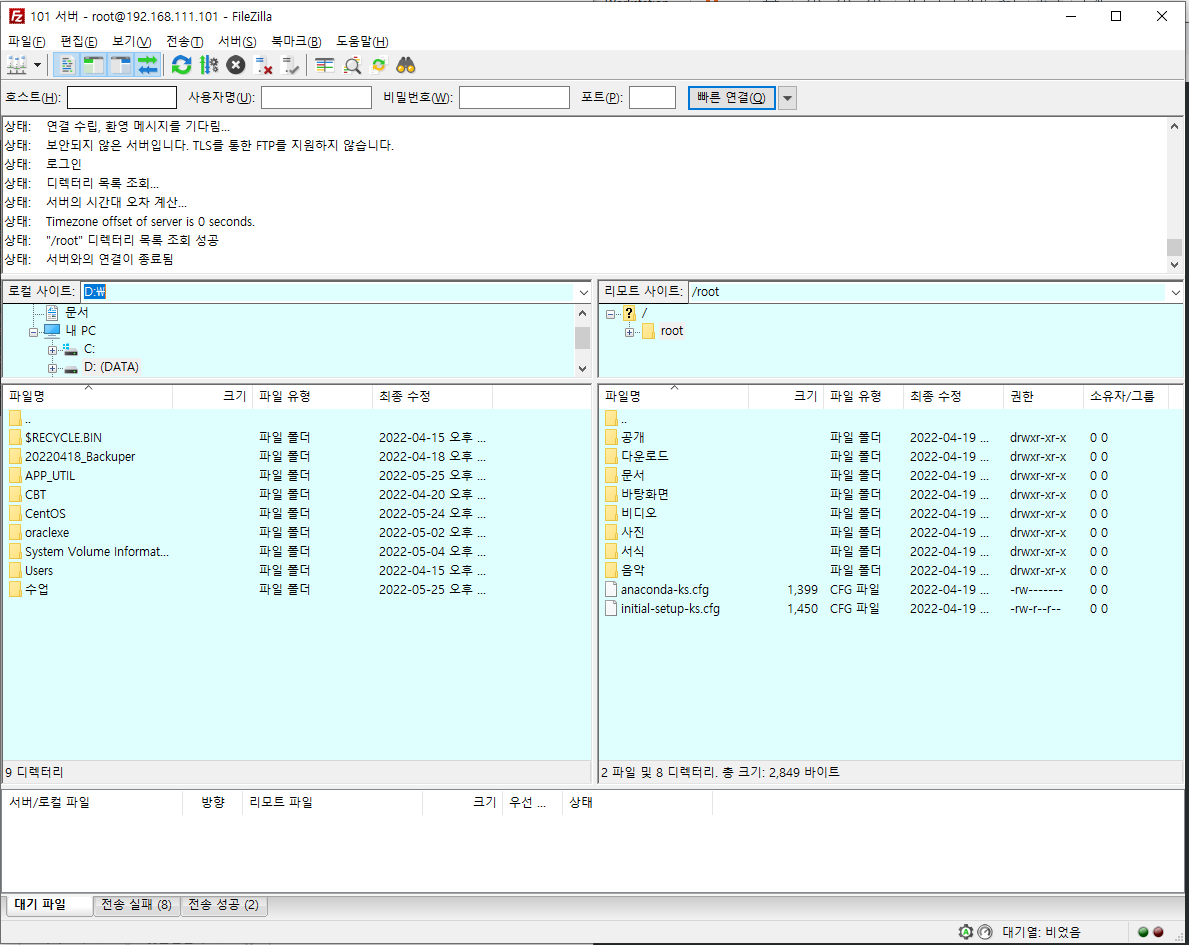Select the 20220418_Backuper folder
This screenshot has width=1189, height=945.
point(80,457)
